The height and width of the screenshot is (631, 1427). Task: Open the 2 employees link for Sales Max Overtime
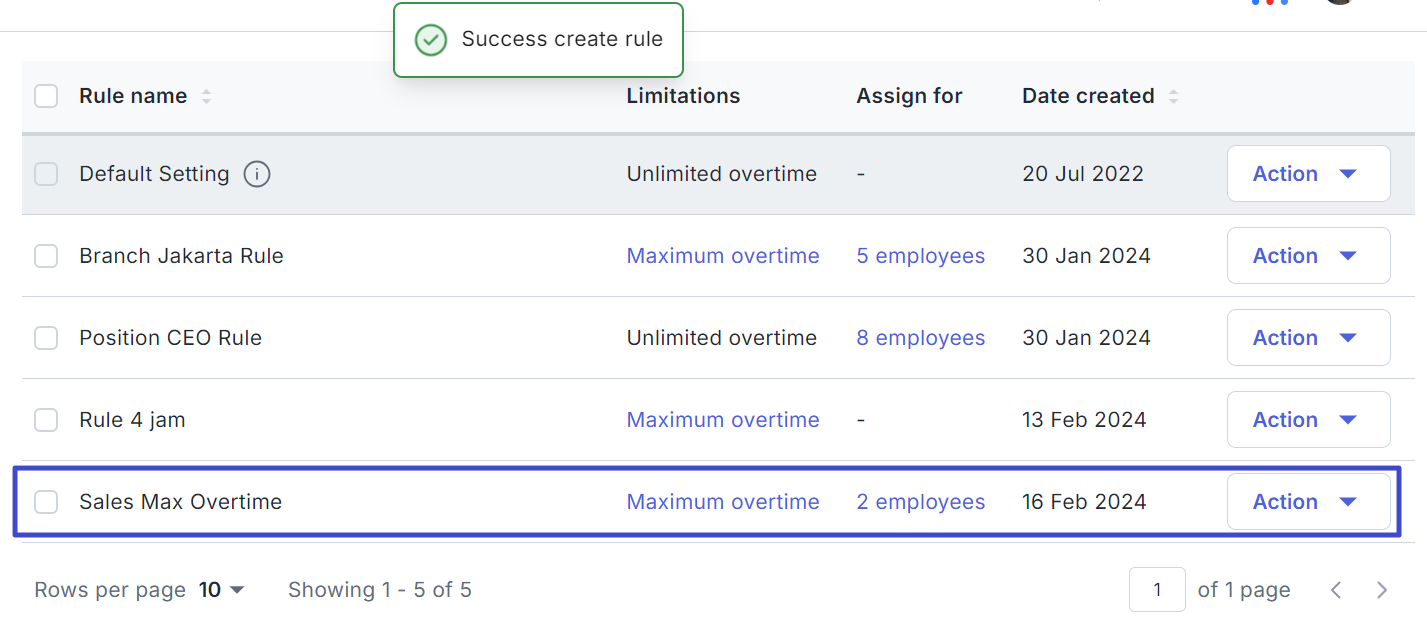[x=921, y=502]
